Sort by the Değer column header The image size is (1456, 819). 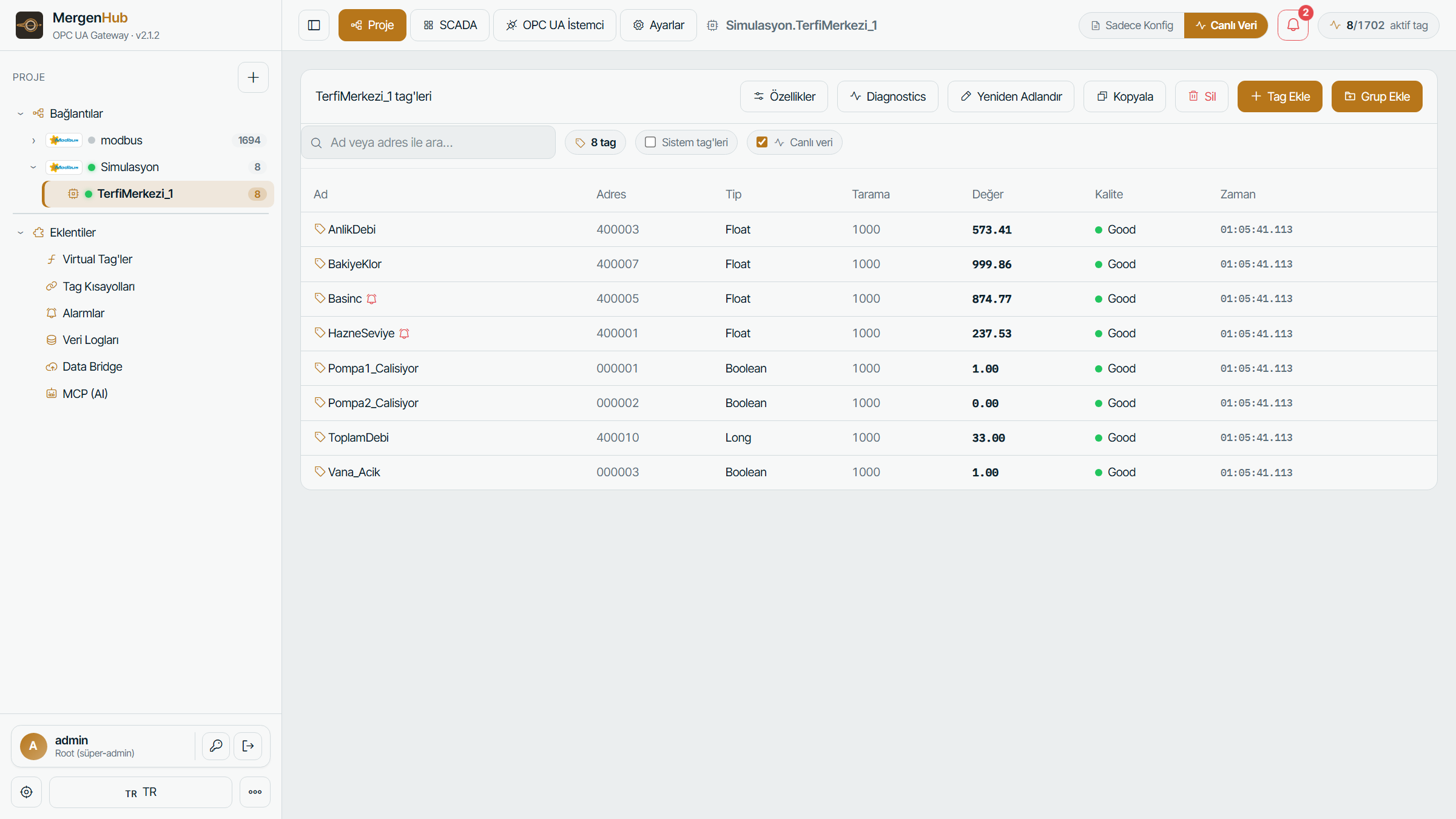(x=988, y=194)
